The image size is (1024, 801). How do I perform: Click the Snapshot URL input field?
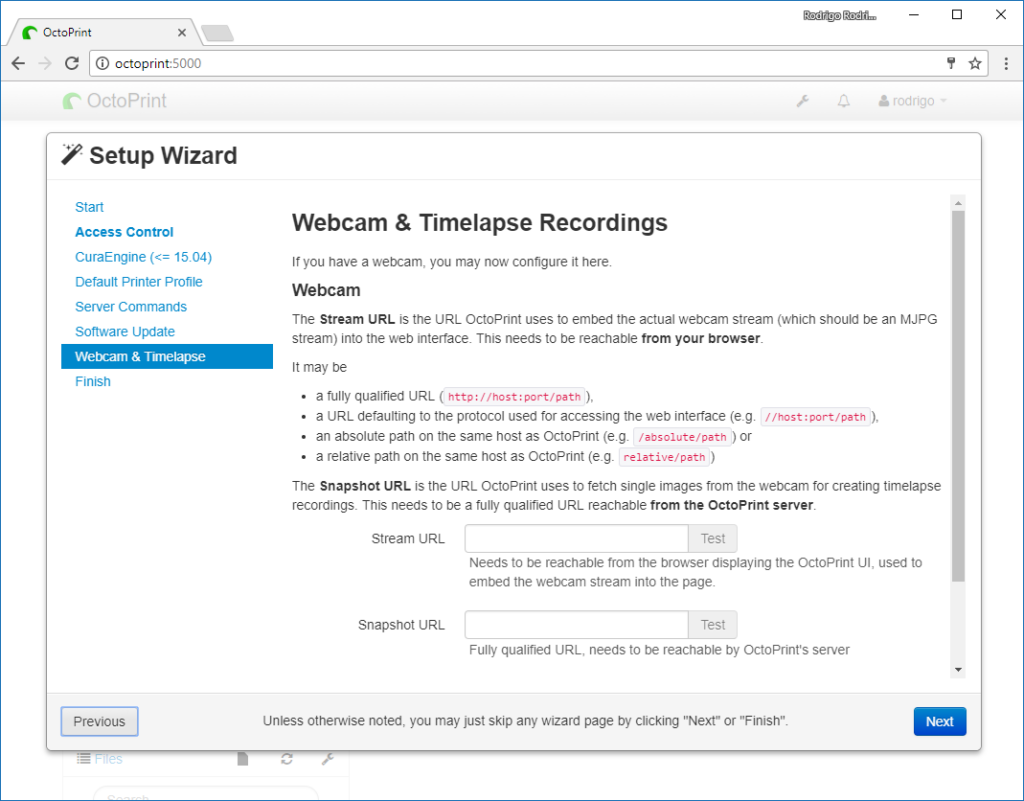pyautogui.click(x=576, y=625)
